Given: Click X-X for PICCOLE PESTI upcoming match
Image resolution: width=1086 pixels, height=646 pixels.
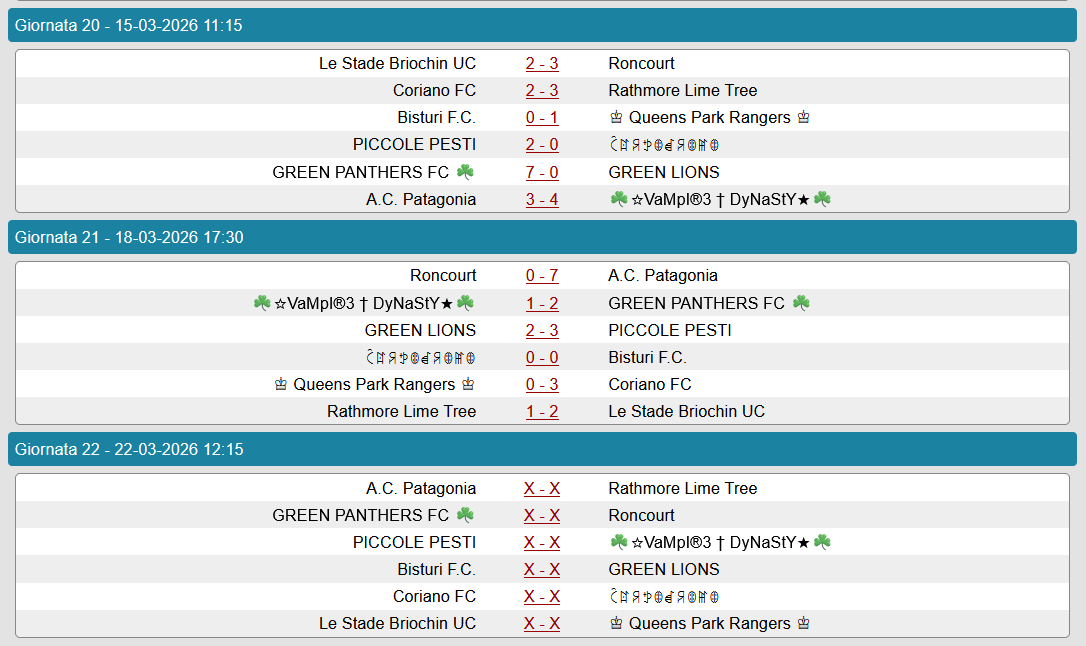Looking at the screenshot, I should pyautogui.click(x=542, y=543).
